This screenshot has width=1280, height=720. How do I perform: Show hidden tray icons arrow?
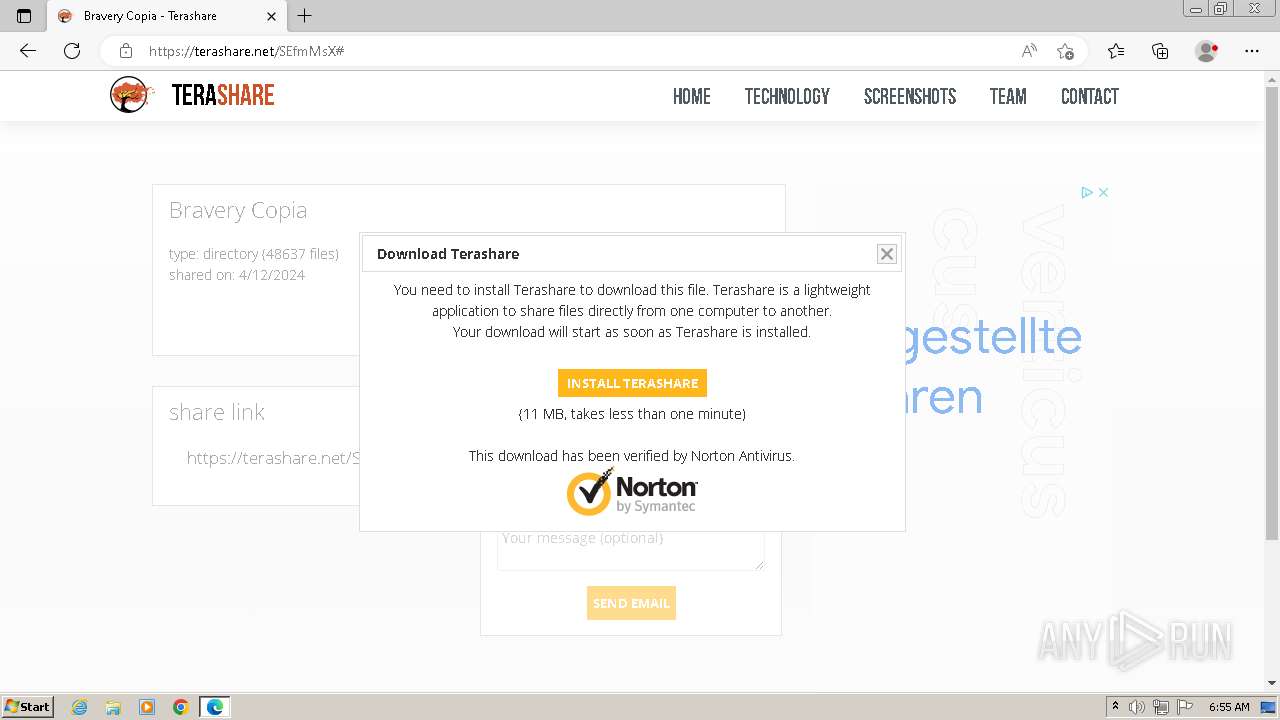coord(1115,707)
